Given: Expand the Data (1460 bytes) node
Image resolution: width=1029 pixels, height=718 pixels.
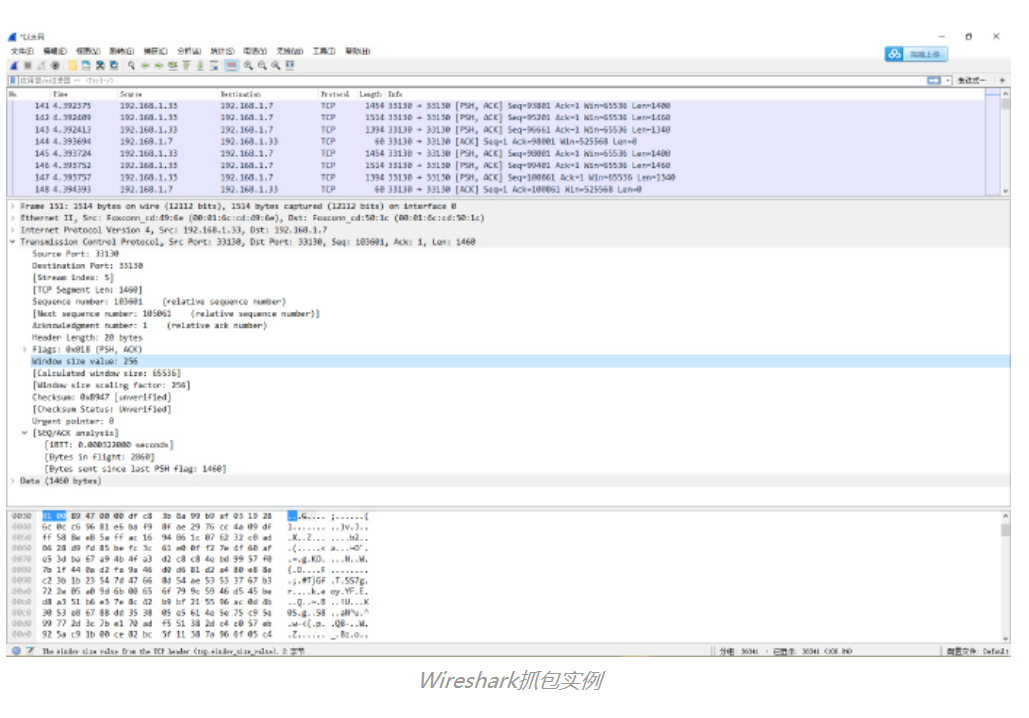Looking at the screenshot, I should tap(12, 481).
